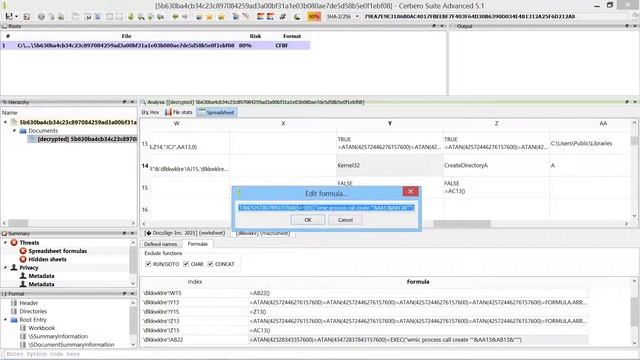Select the file row in the Roots table
The width and height of the screenshot is (640, 360).
[156, 45]
